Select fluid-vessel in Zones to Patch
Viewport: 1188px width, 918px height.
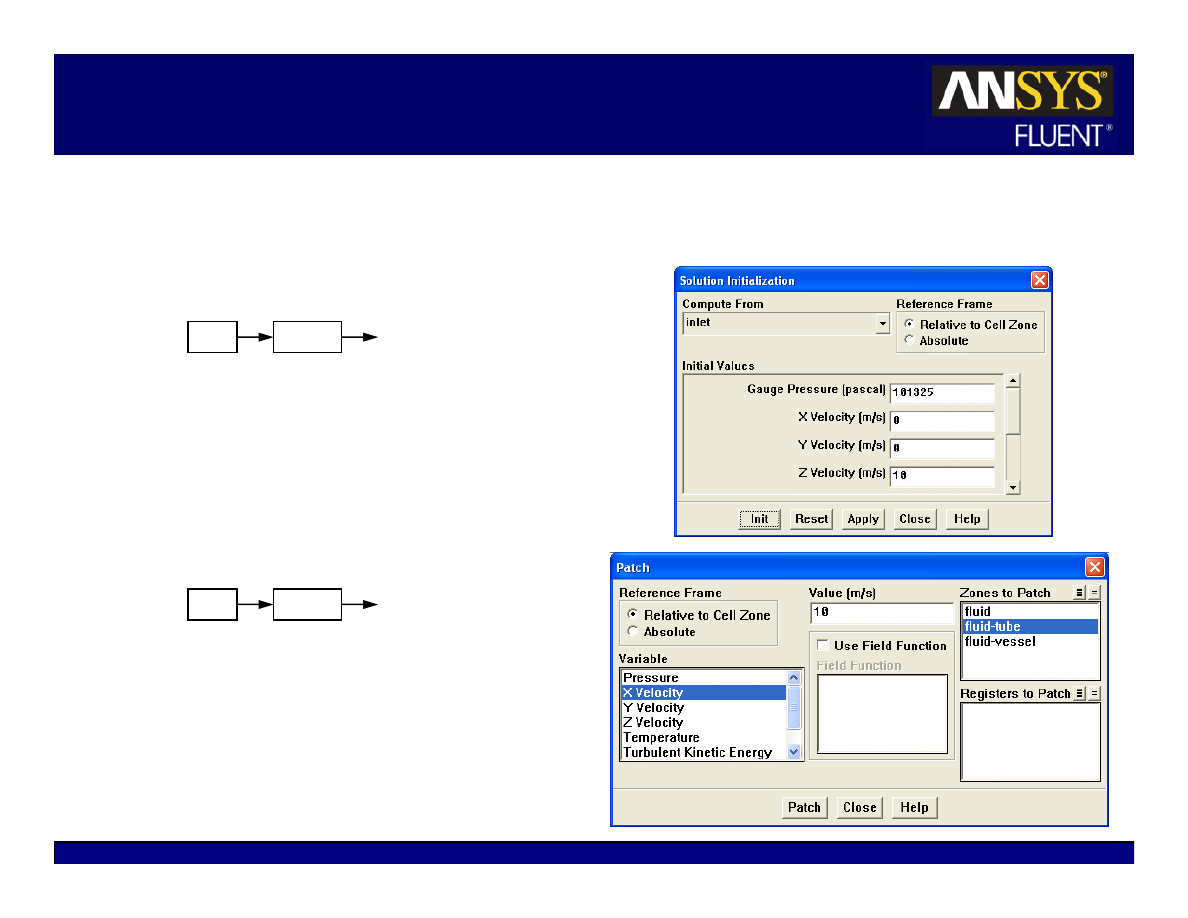pyautogui.click(x=1000, y=642)
